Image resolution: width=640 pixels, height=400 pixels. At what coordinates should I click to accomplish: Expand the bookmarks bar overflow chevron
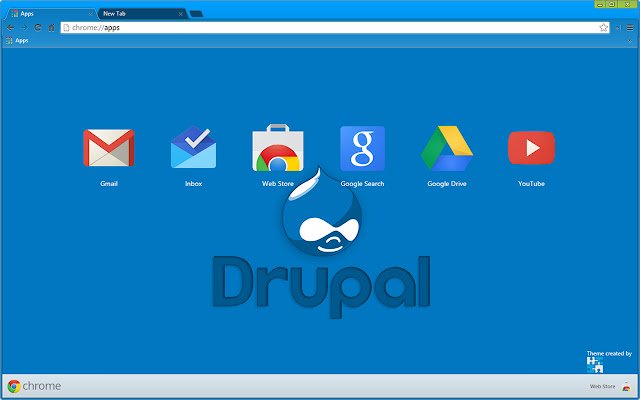point(630,41)
